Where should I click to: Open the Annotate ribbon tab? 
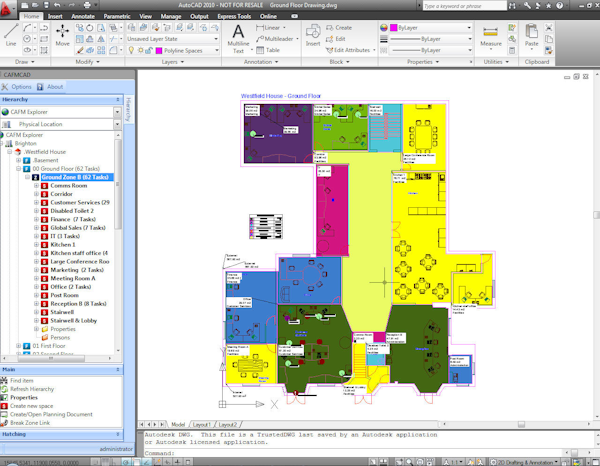click(x=83, y=16)
